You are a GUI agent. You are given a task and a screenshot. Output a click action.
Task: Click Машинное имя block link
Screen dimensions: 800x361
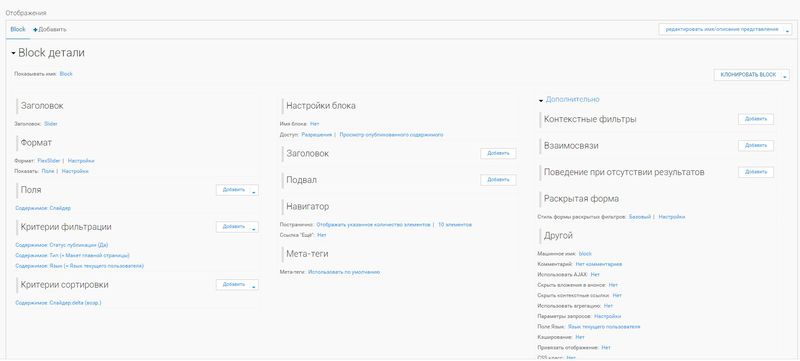[585, 253]
